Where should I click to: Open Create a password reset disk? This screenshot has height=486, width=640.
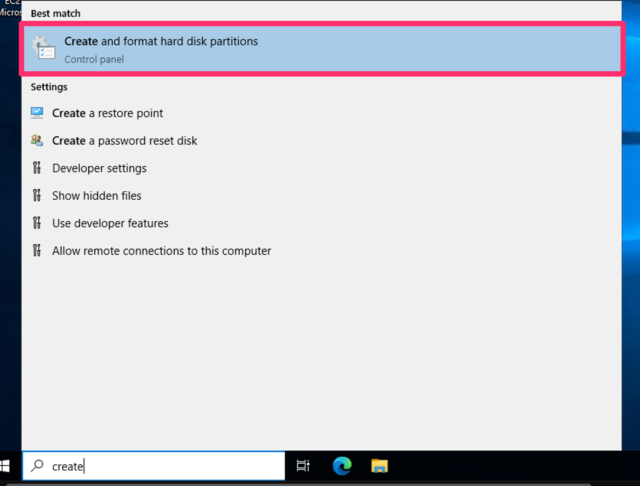124,141
